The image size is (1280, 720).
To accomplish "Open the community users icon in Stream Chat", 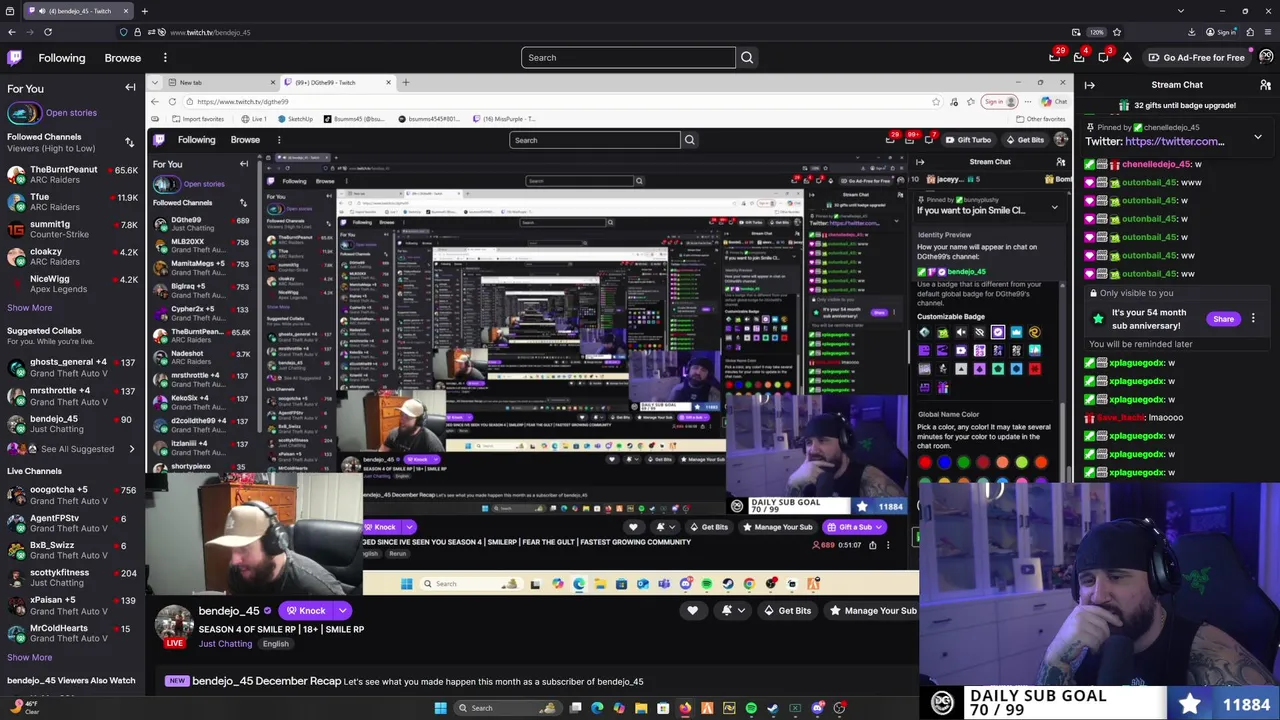I will [1265, 85].
